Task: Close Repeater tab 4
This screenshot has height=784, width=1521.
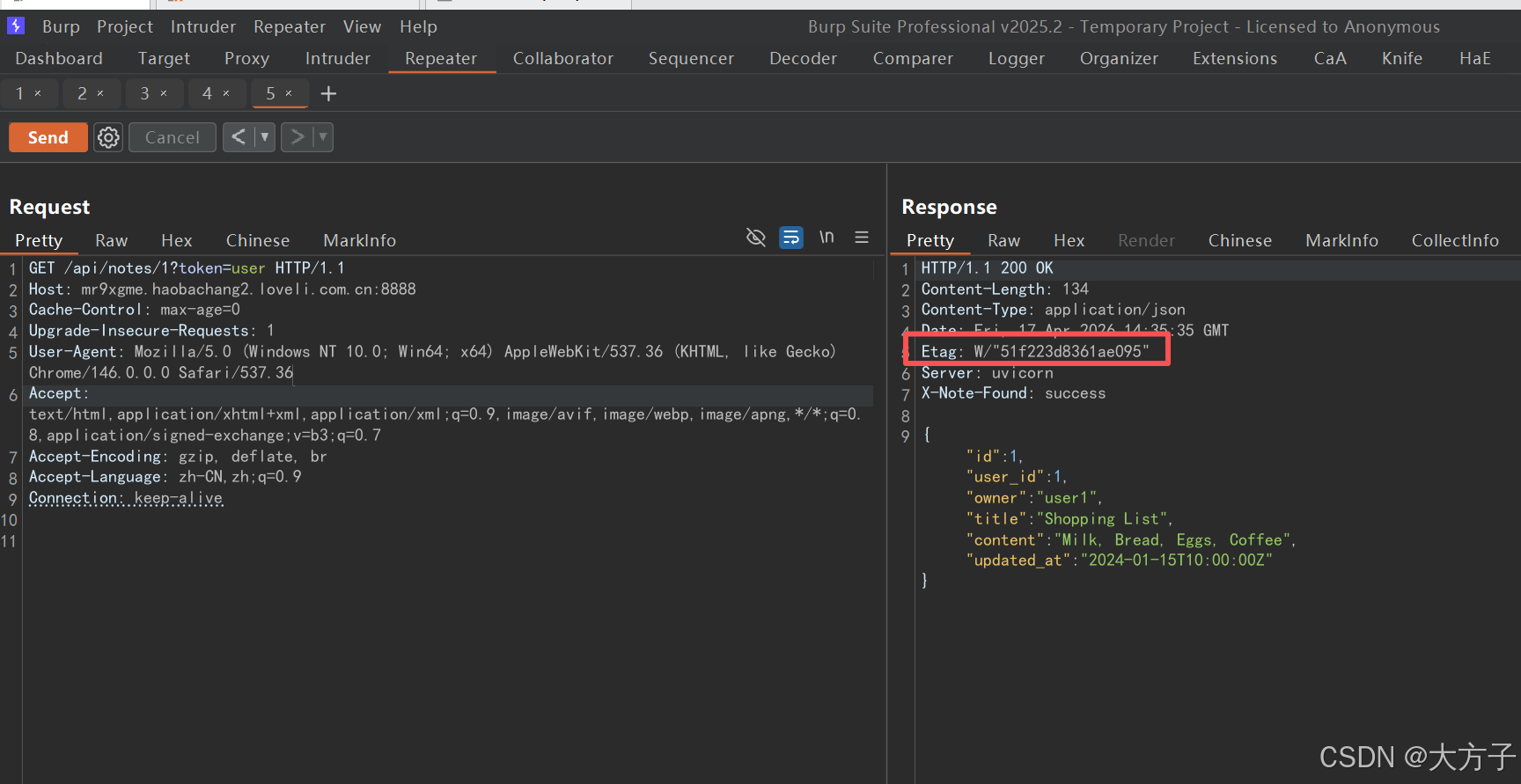Action: 226,93
